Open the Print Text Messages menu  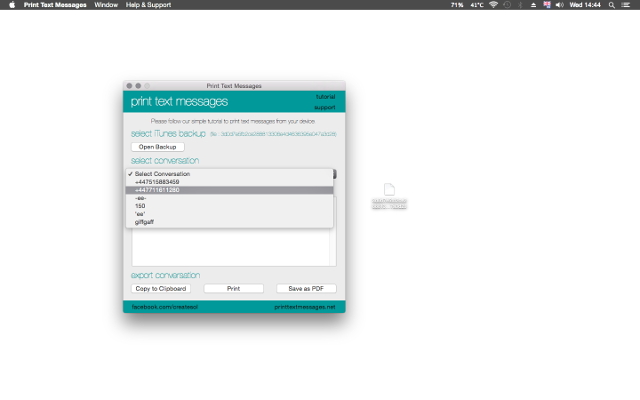(x=55, y=5)
